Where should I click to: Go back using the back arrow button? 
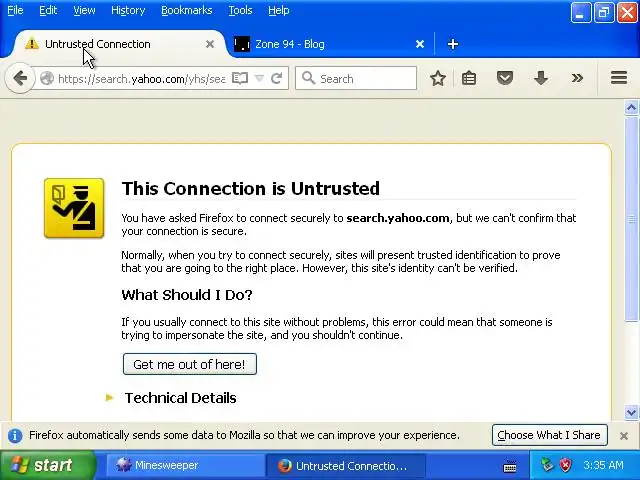(x=20, y=78)
